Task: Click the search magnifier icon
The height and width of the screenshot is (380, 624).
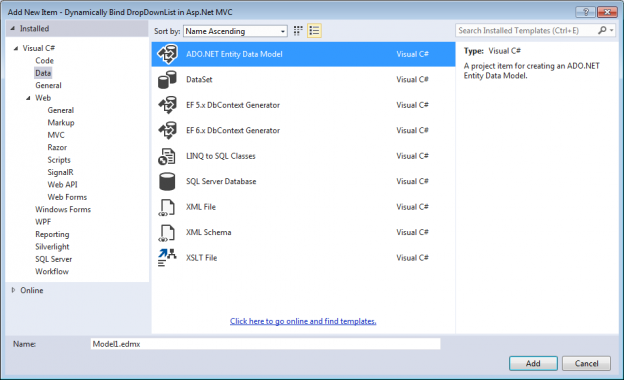Action: (x=602, y=30)
